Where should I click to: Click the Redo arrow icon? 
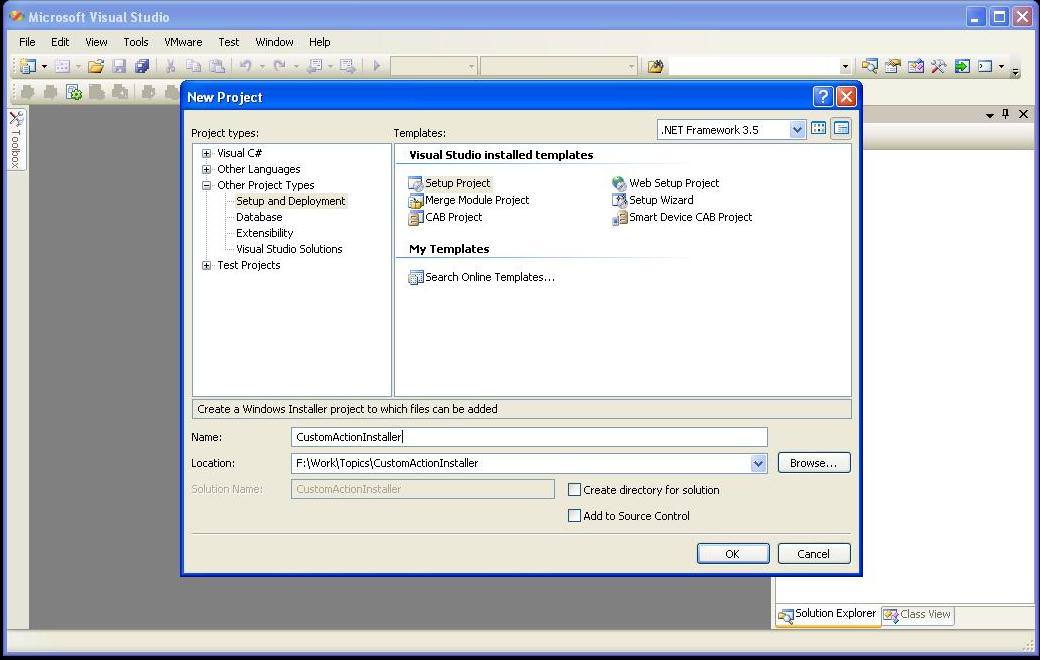tap(279, 66)
